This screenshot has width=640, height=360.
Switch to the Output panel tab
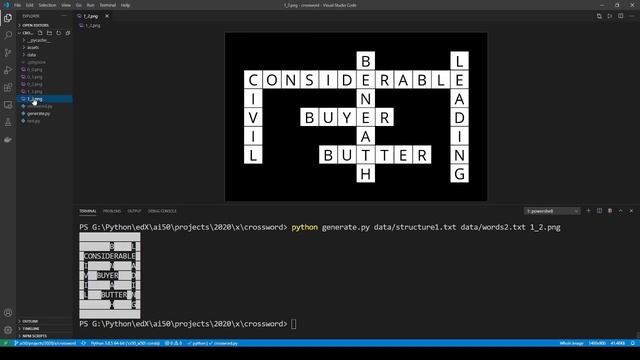click(134, 211)
